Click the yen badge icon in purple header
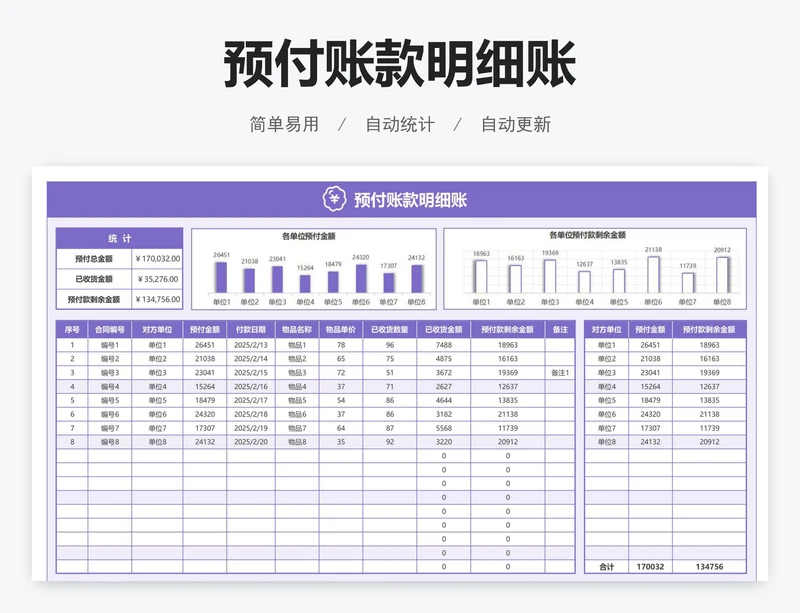800x613 pixels. [x=334, y=199]
